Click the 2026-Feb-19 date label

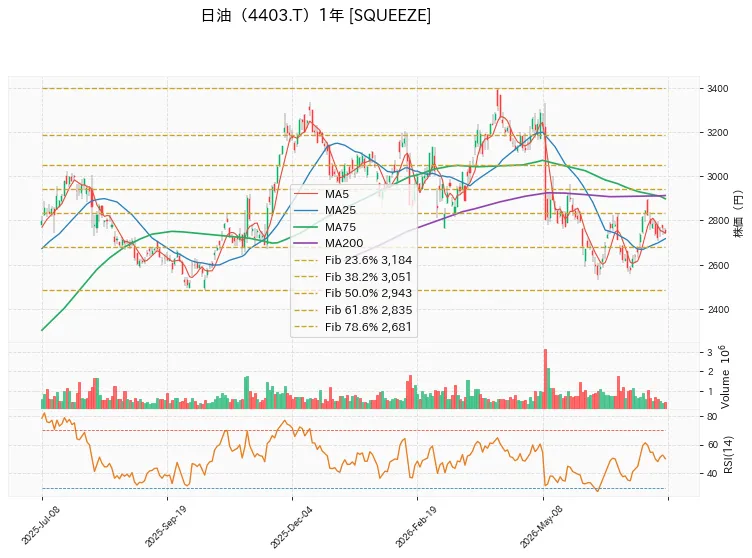416,526
